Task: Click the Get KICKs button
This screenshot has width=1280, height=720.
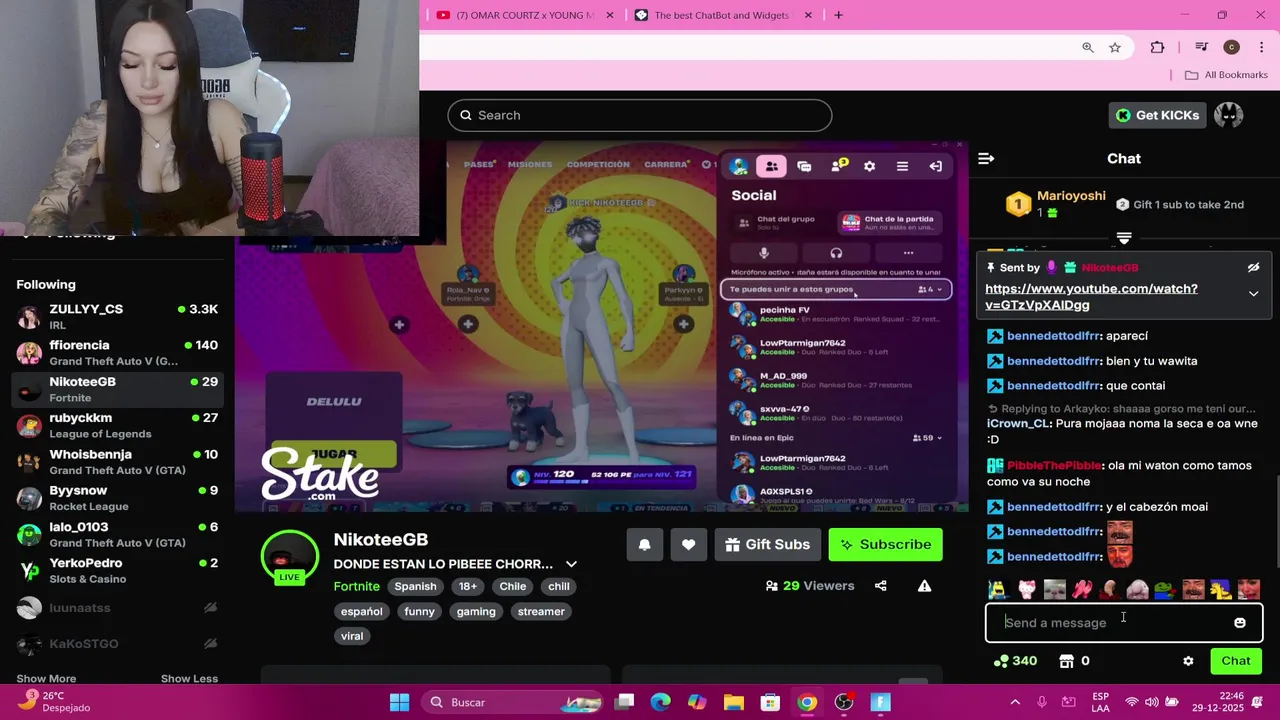Action: coord(1157,115)
